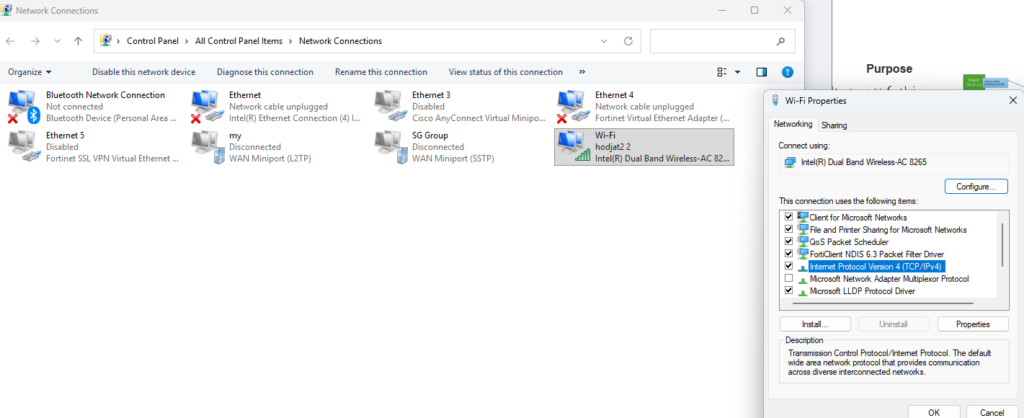Expand the view options dropdown arrow

click(738, 72)
